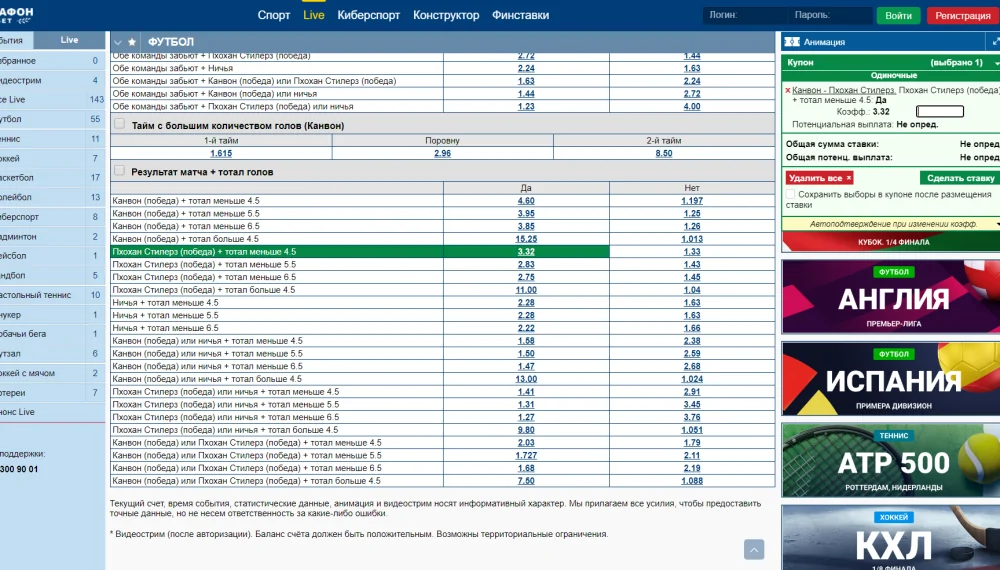
Task: Open the Купон dropdown arrow
Action: pyautogui.click(x=995, y=62)
